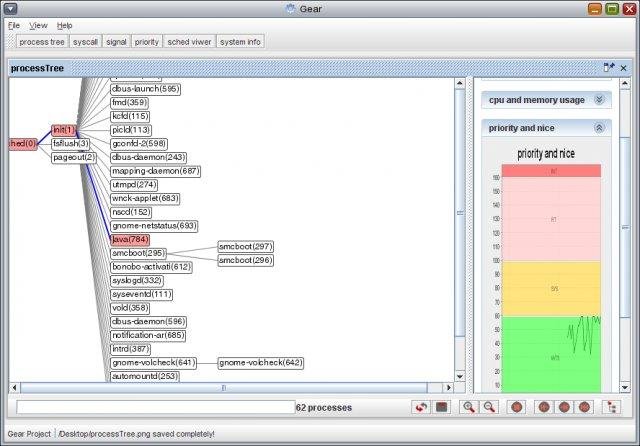Open the Help menu
The height and width of the screenshot is (446, 640).
[64, 25]
